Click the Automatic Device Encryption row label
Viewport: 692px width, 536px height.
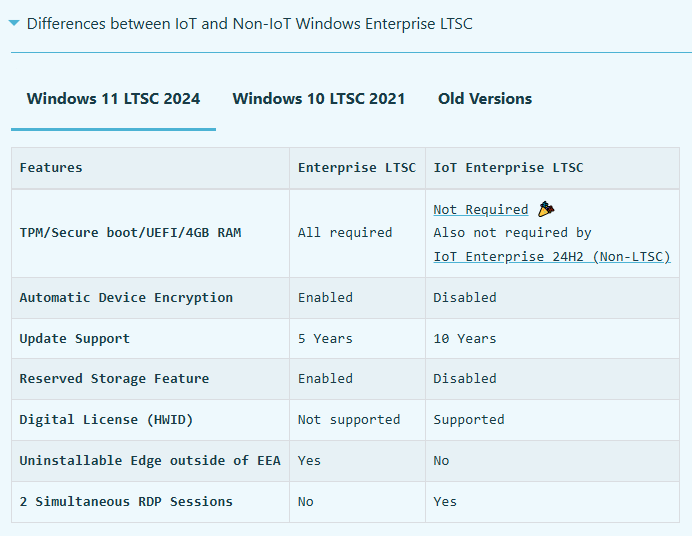tap(126, 298)
